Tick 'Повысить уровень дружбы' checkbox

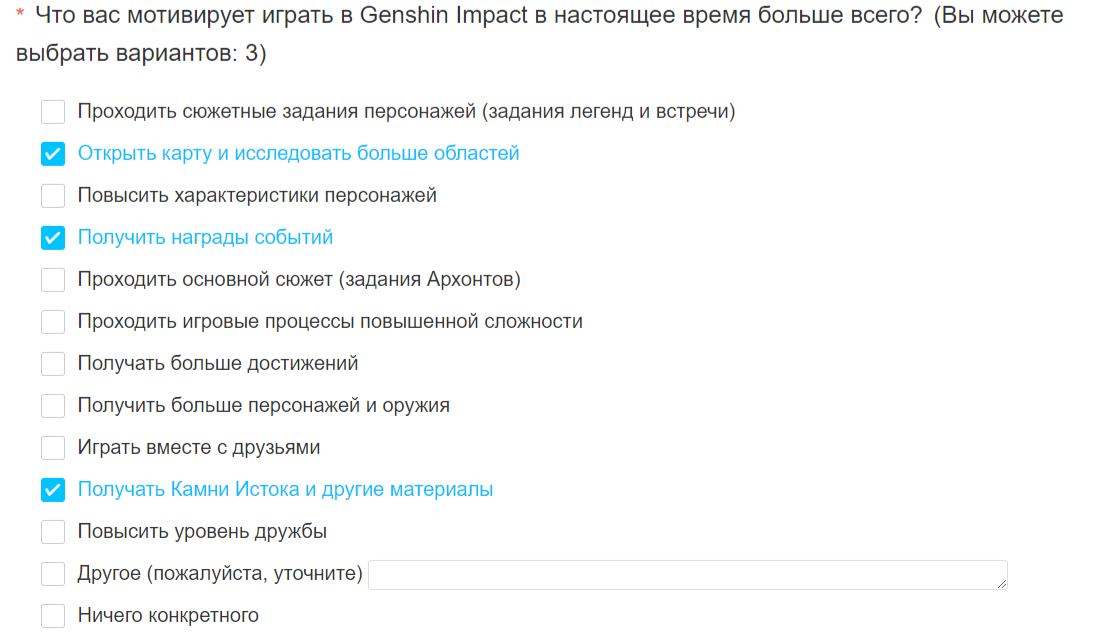point(53,531)
